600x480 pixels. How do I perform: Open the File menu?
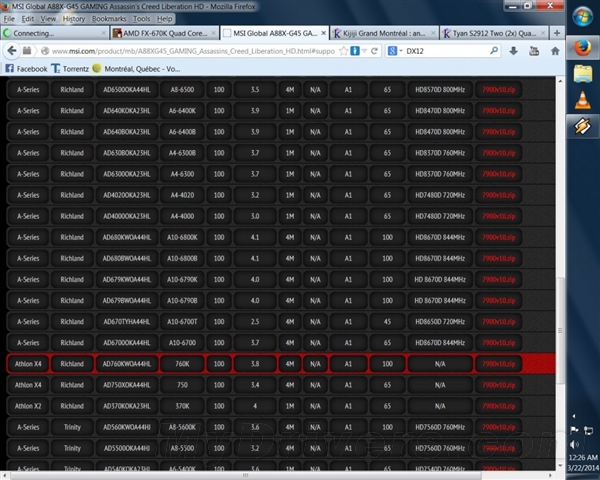pyautogui.click(x=9, y=19)
